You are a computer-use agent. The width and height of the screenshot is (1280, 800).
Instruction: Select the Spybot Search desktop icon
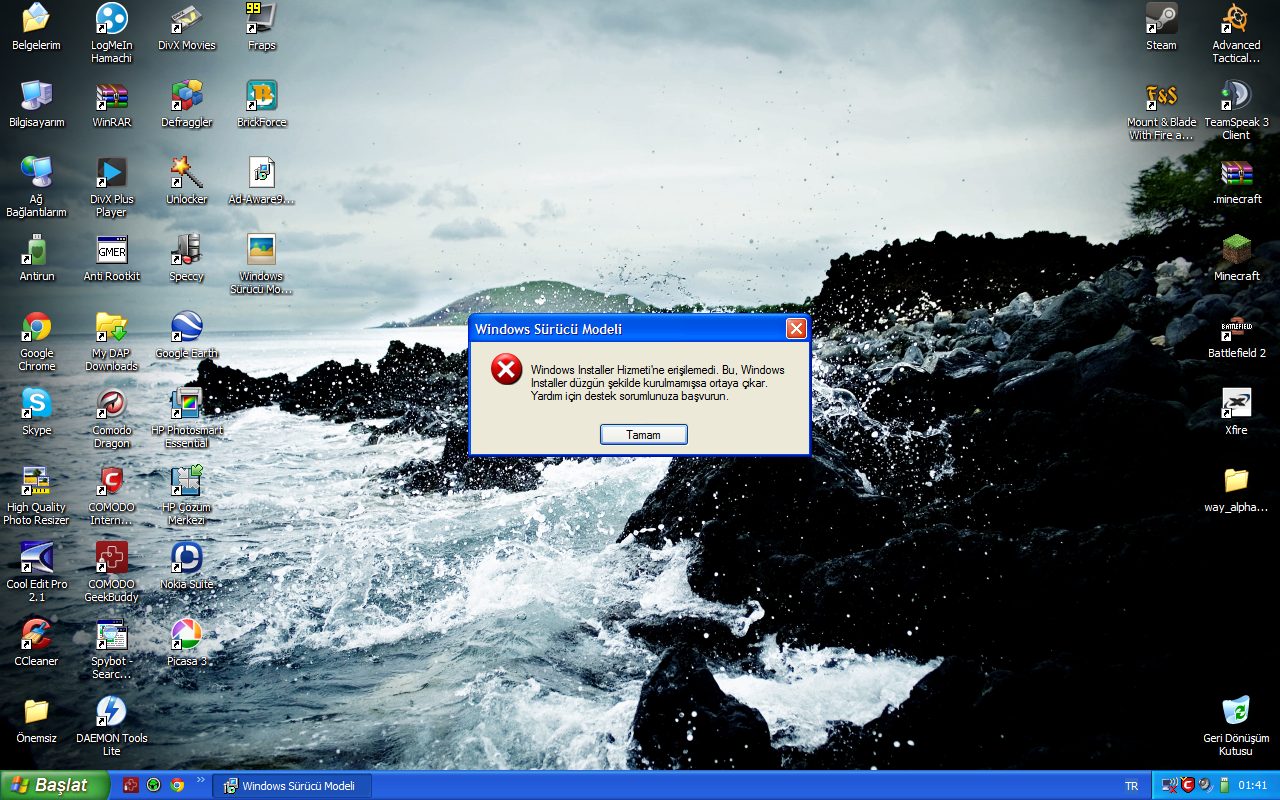pos(111,649)
